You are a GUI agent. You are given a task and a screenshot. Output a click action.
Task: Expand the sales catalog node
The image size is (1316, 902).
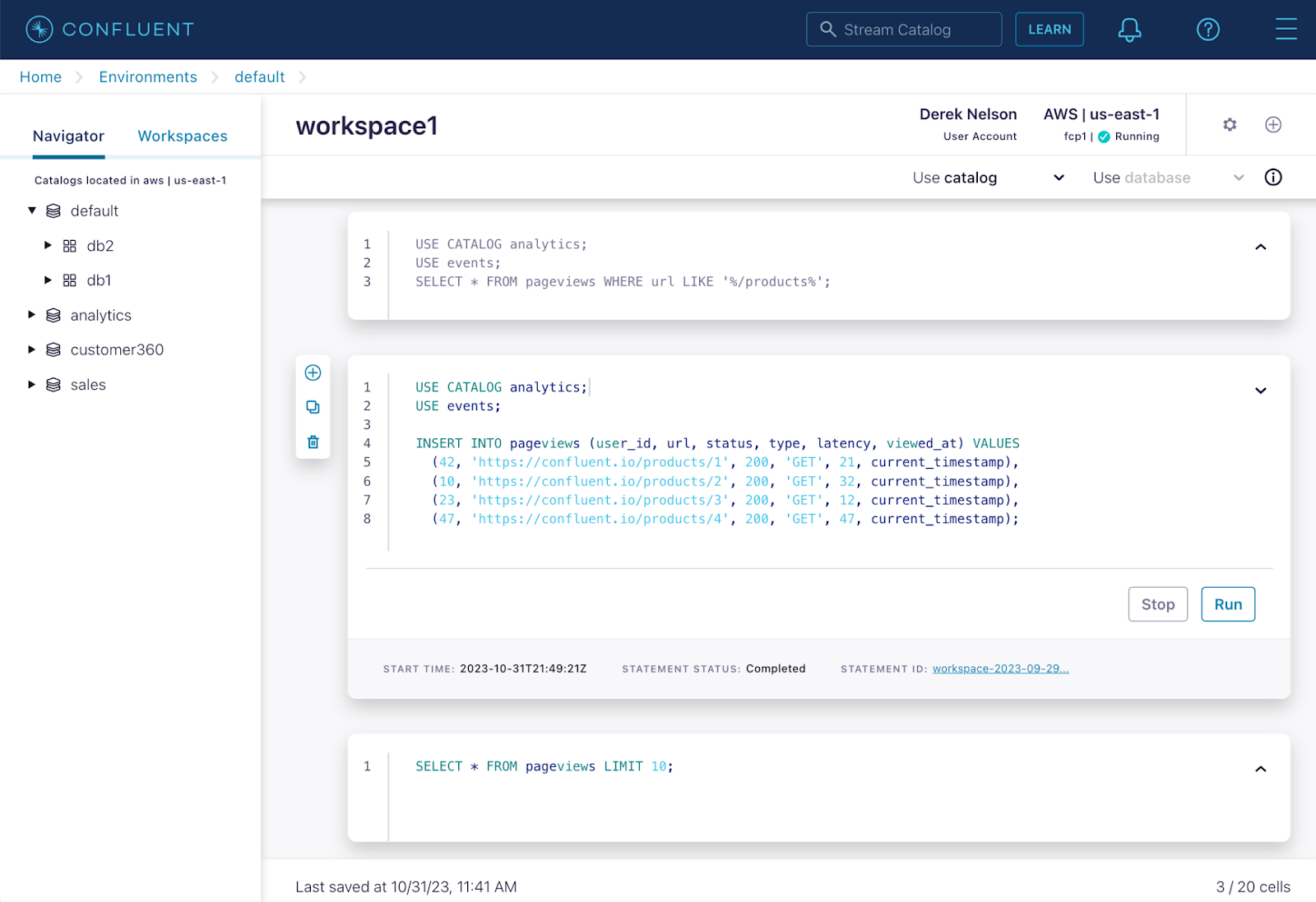[x=31, y=384]
